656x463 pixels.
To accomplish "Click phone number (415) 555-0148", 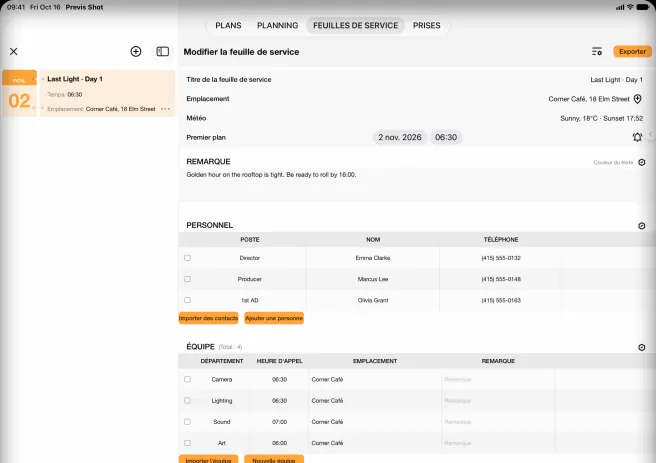I will (x=501, y=279).
